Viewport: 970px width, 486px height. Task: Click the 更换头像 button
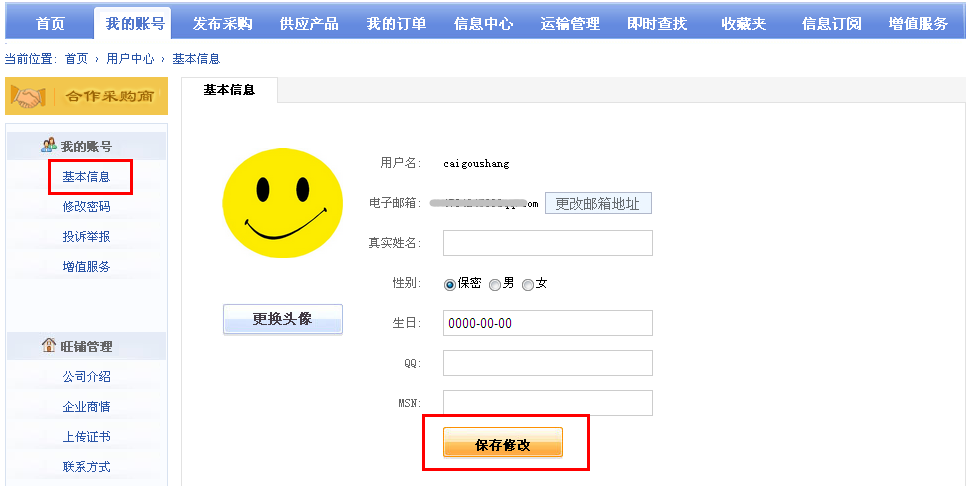pyautogui.click(x=283, y=319)
